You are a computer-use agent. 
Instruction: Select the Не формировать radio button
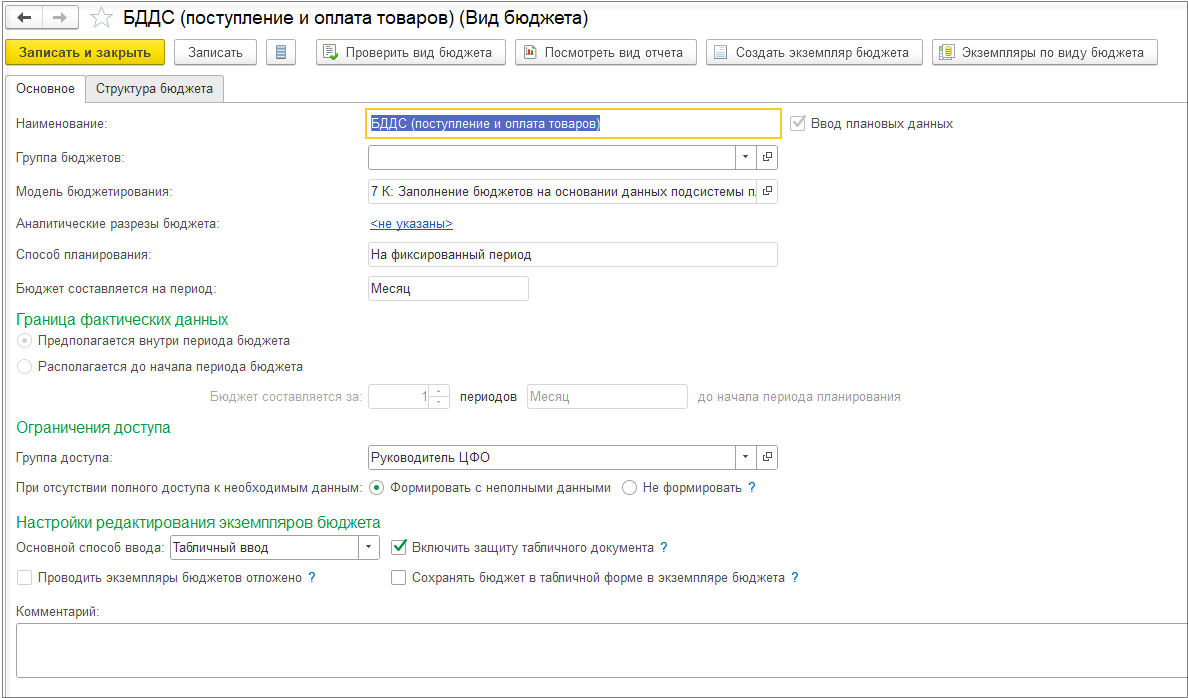[630, 488]
